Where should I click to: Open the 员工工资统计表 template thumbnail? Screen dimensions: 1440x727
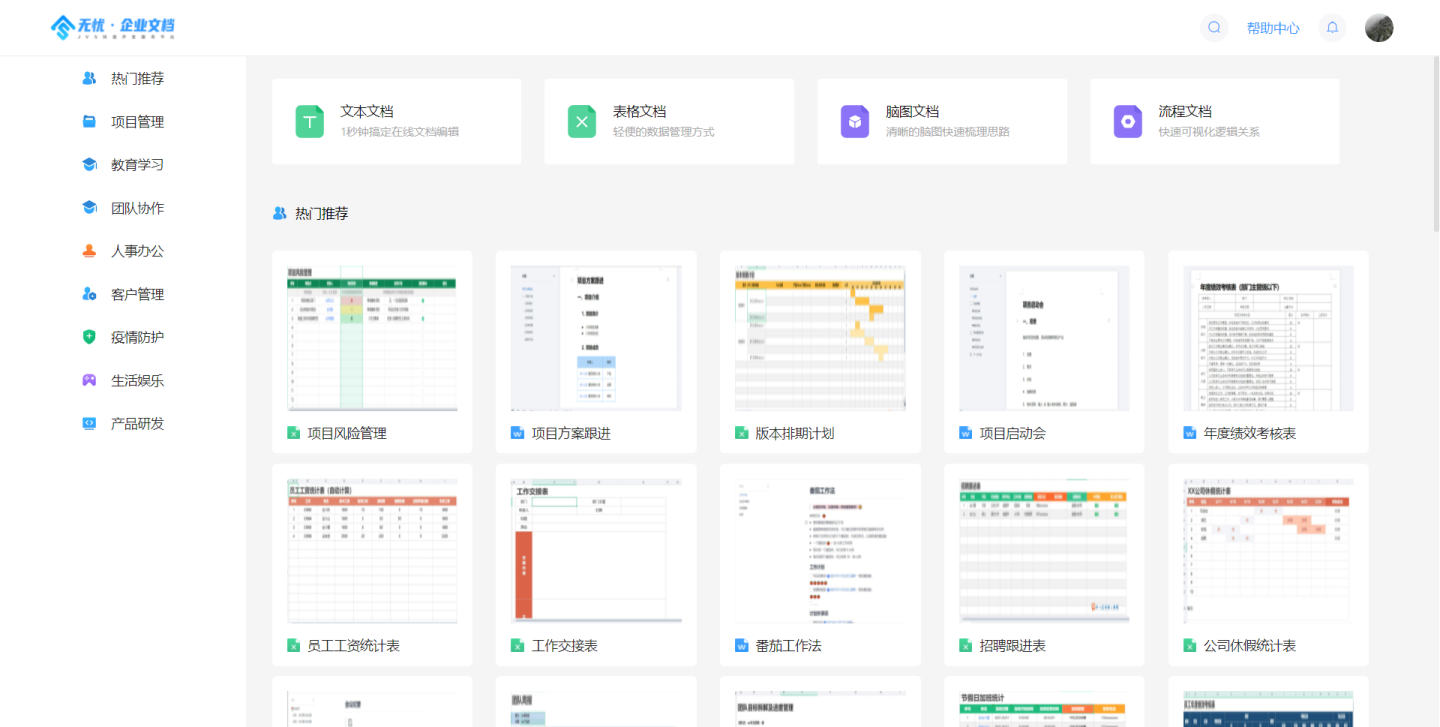click(x=372, y=551)
